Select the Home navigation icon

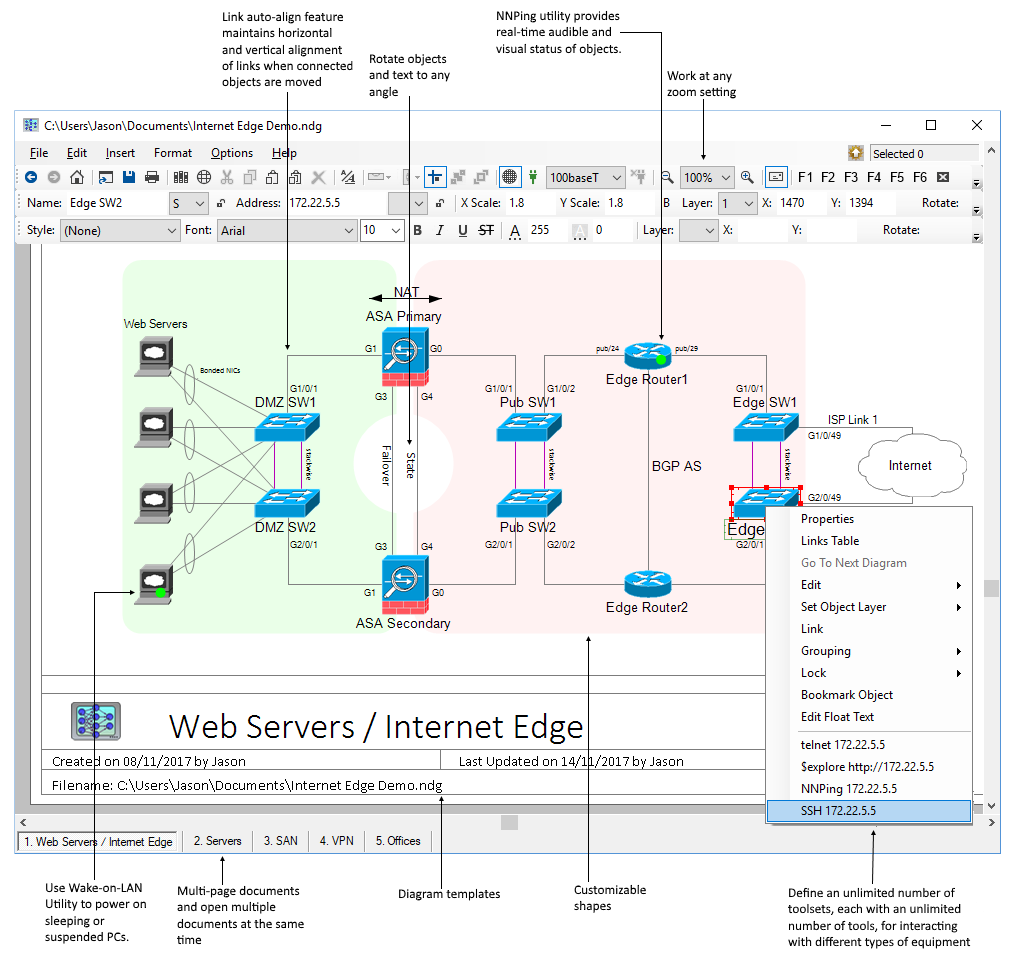click(x=76, y=177)
